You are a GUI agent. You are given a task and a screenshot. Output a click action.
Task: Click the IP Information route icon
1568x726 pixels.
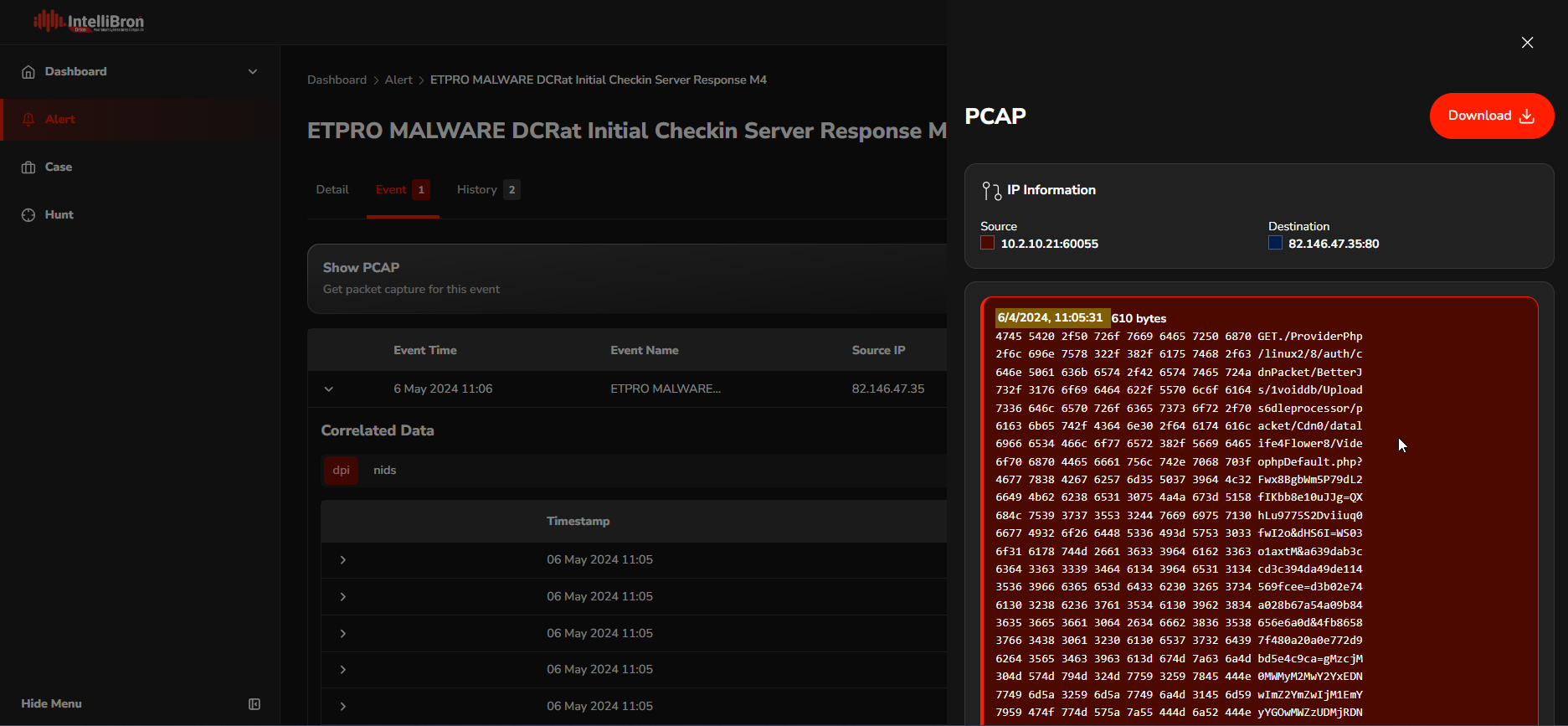click(991, 191)
